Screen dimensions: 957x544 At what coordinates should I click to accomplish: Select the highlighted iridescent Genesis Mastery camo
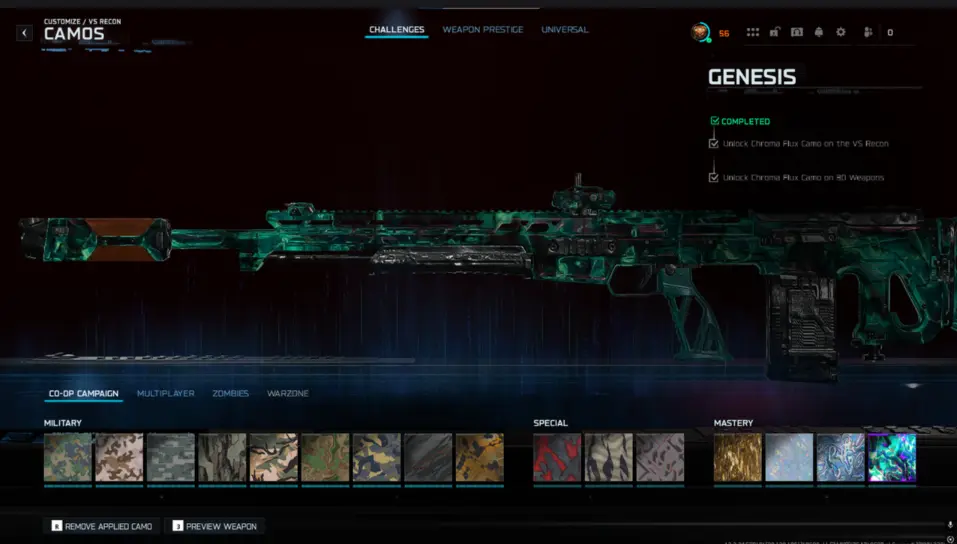tap(892, 458)
